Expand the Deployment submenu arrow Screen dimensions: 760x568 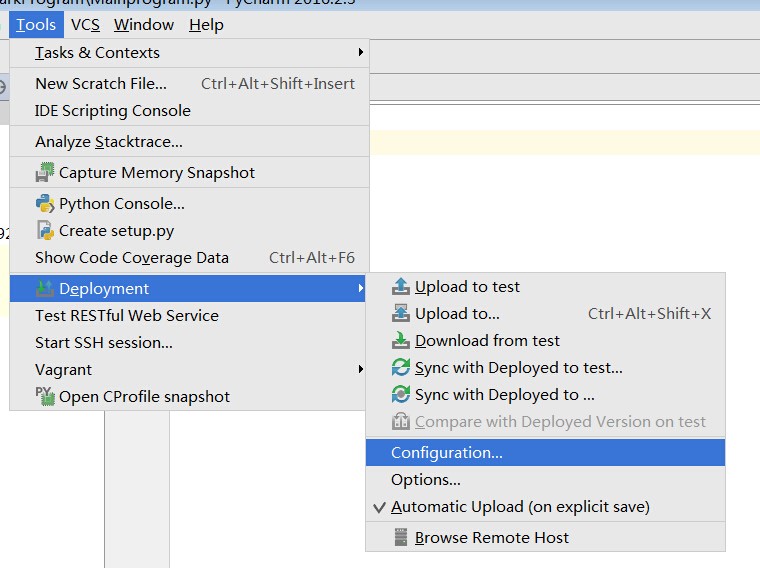[x=361, y=288]
